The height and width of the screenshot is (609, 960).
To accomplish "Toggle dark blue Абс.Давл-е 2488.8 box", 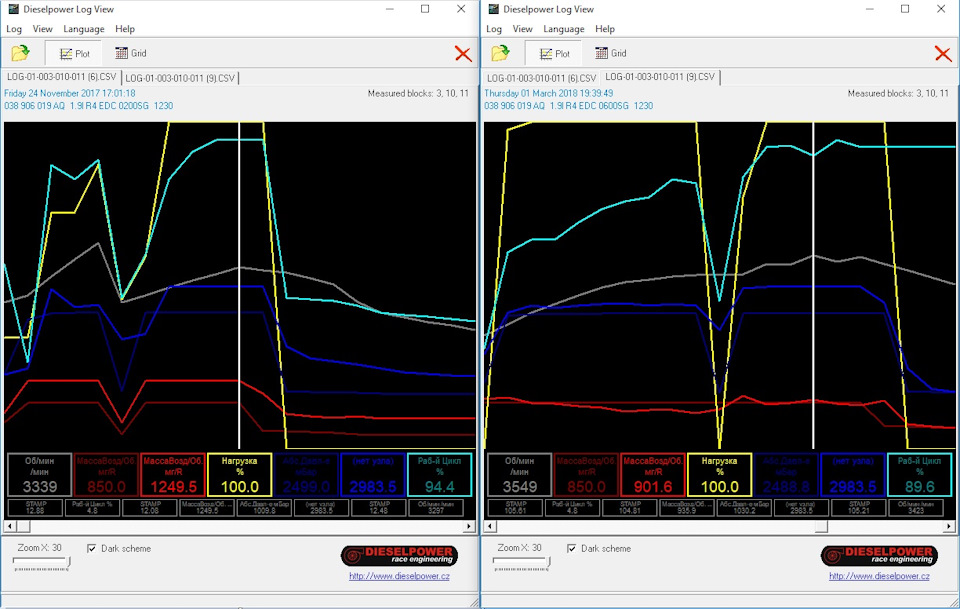I will [786, 474].
